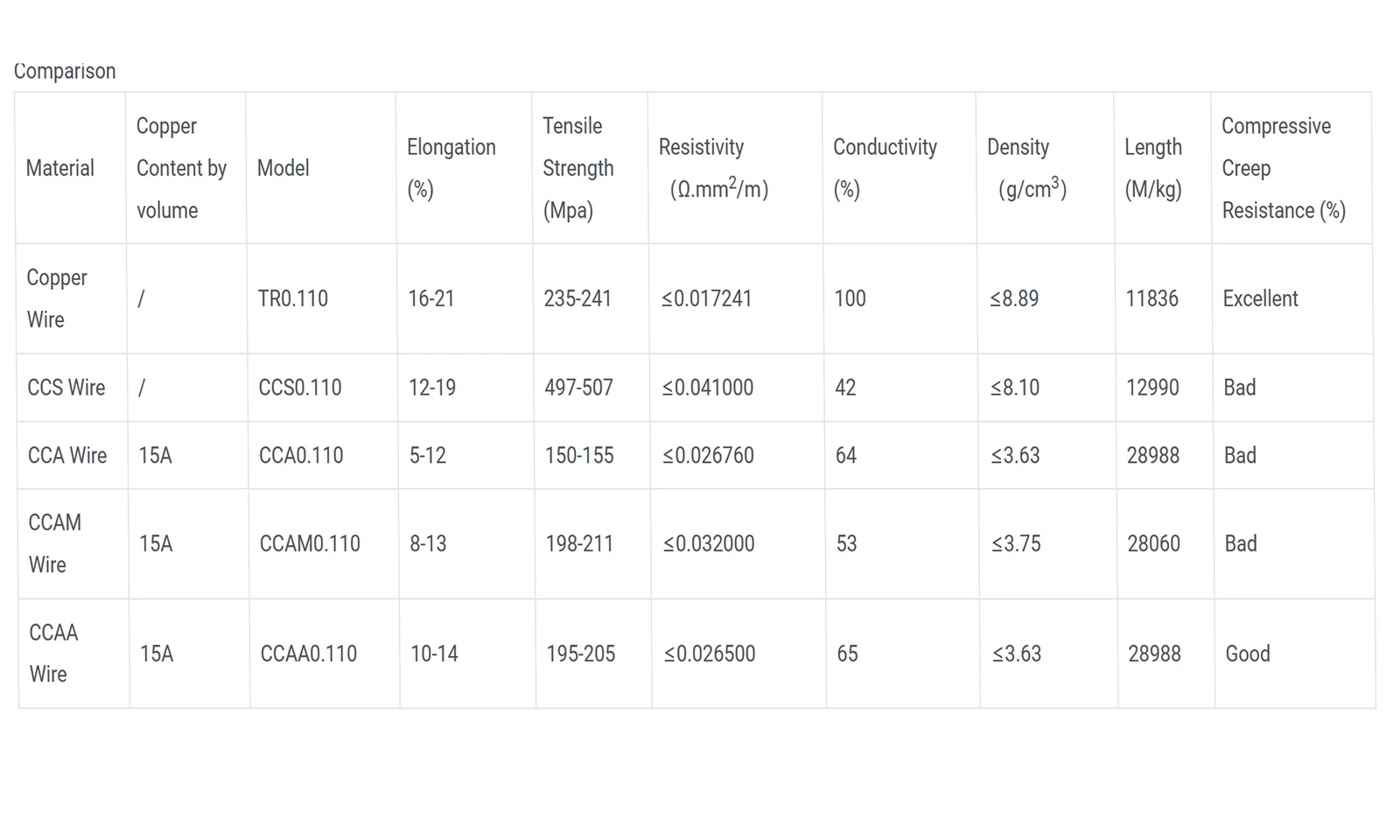The width and height of the screenshot is (1400, 840).
Task: Select the CCAM0.110 model cell
Action: point(310,543)
